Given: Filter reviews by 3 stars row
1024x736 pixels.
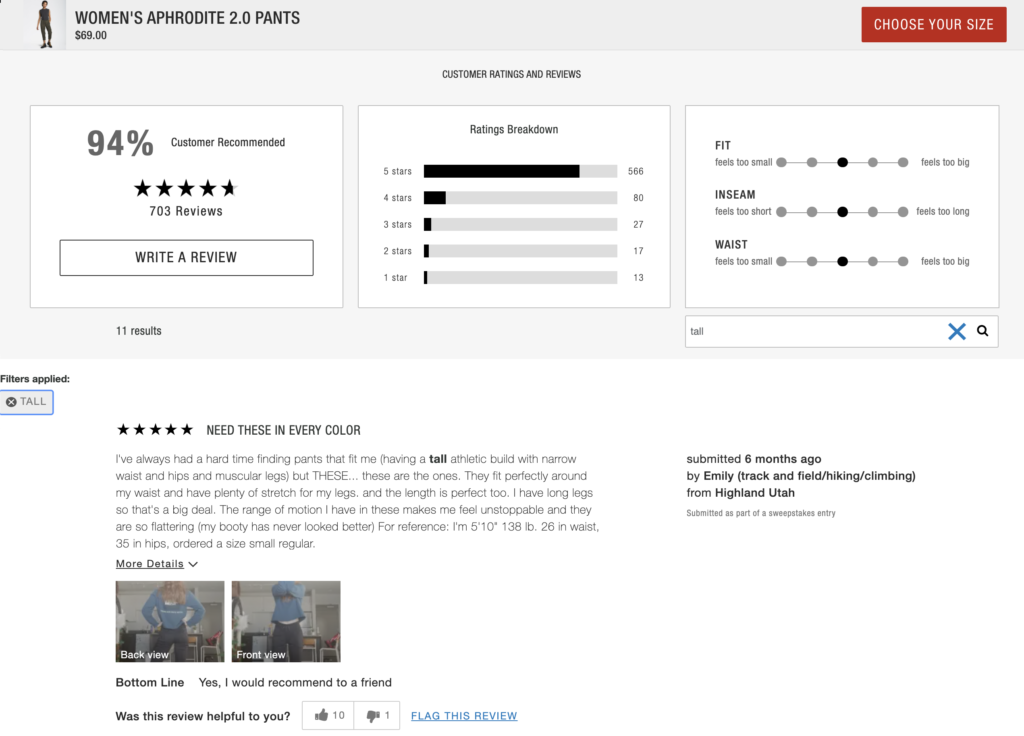Looking at the screenshot, I should (520, 224).
